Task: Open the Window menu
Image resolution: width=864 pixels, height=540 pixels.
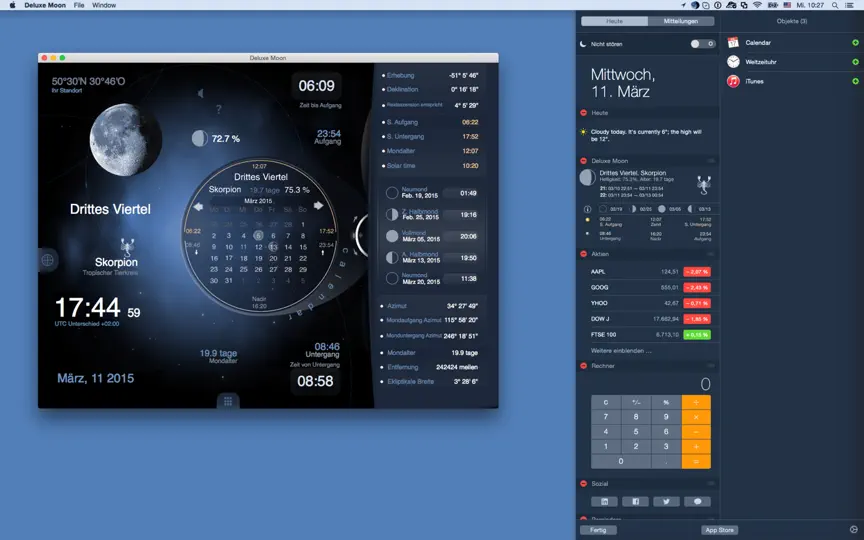Action: click(x=104, y=5)
